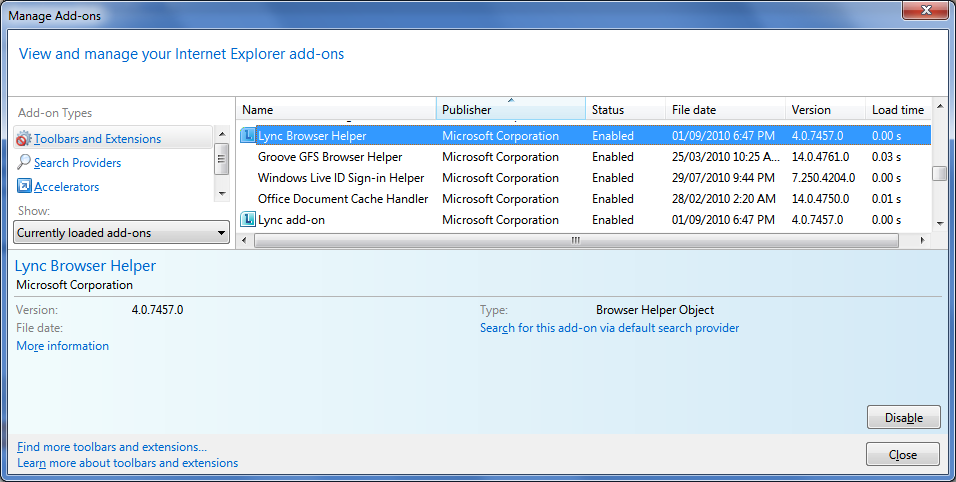Click the Lync Browser Helper row icon
Image resolution: width=956 pixels, height=482 pixels.
pos(247,135)
